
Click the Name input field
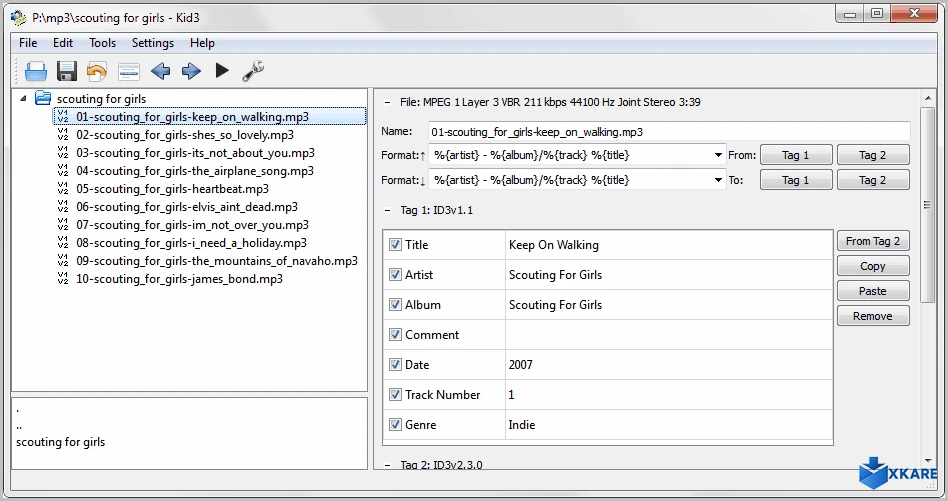point(669,132)
